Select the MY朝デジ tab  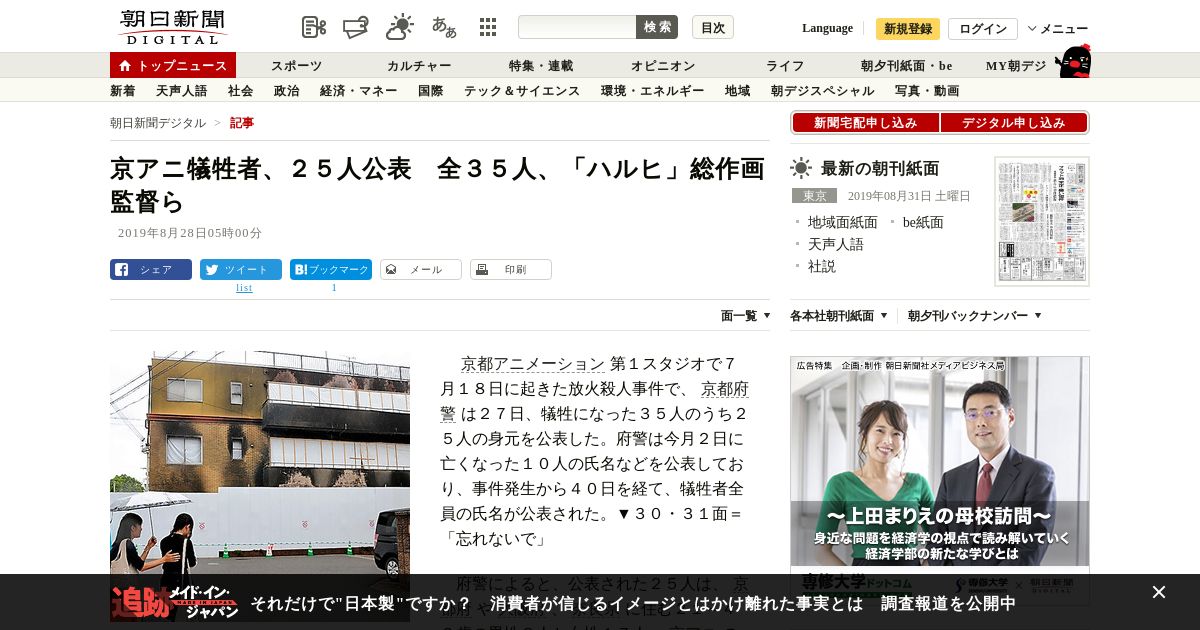(x=1016, y=66)
